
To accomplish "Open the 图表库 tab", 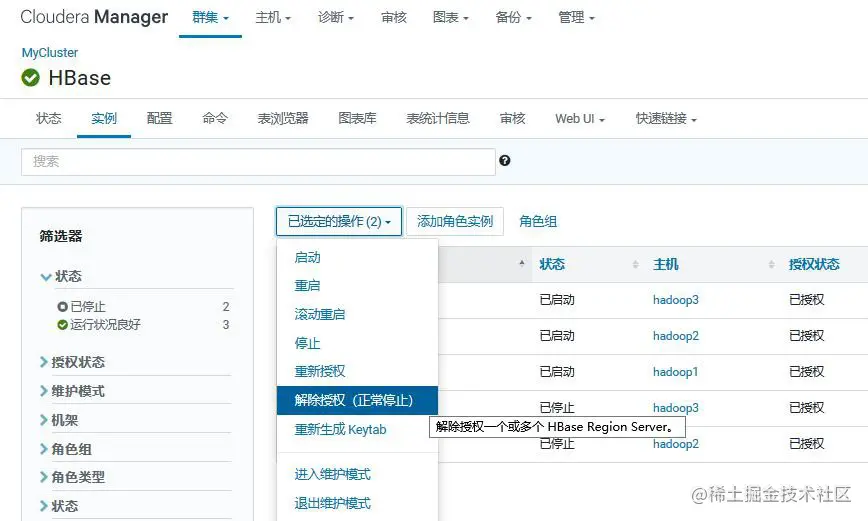I will coord(357,118).
